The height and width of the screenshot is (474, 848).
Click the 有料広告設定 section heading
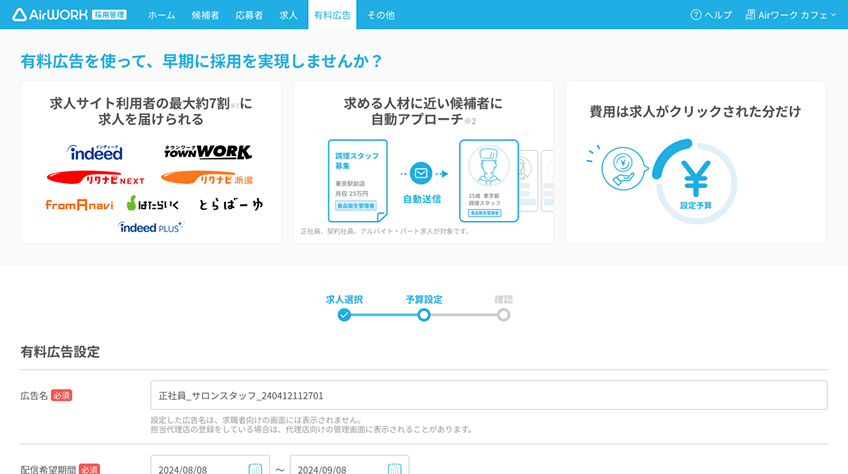pos(60,352)
